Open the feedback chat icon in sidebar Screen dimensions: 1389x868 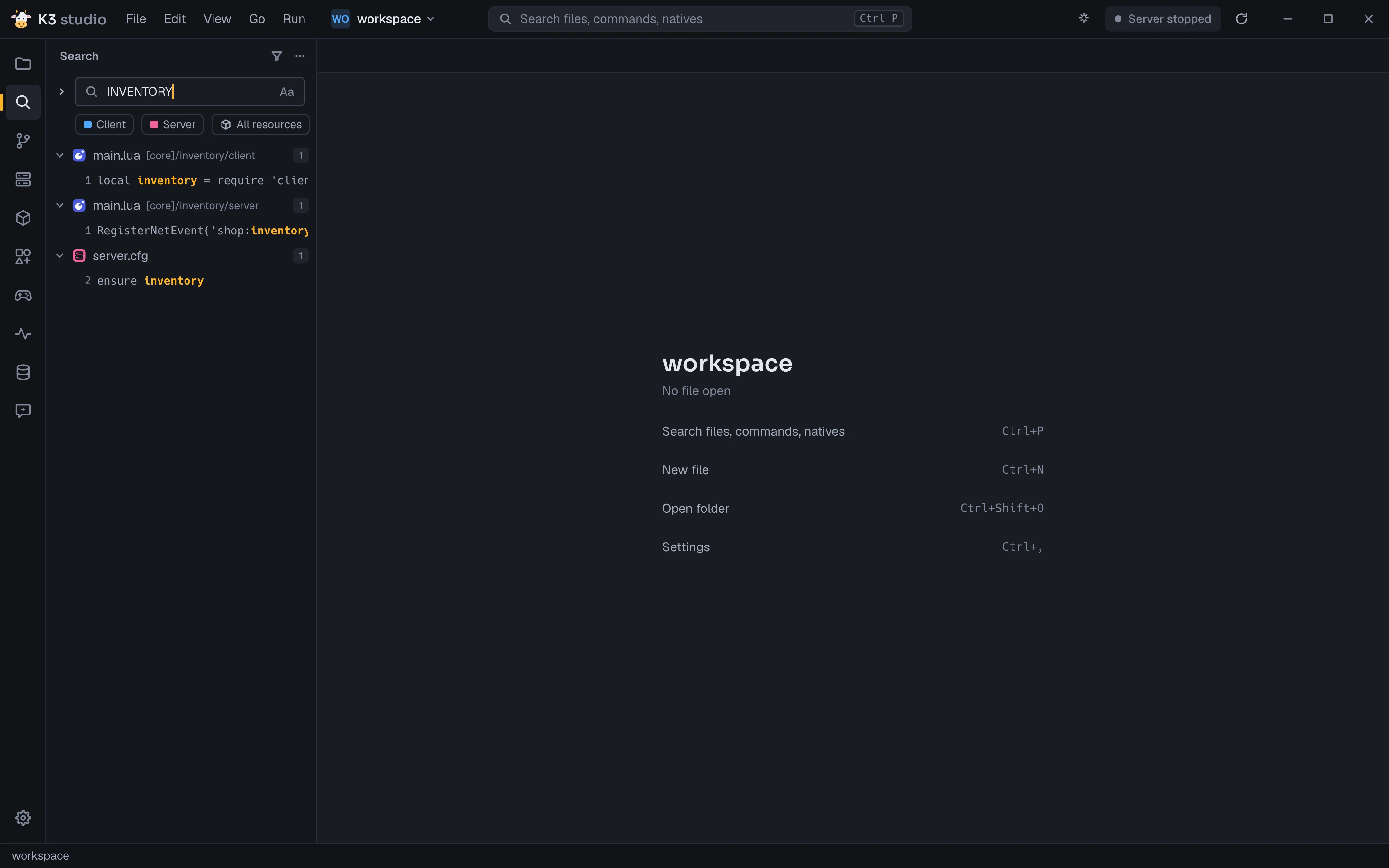click(x=23, y=411)
